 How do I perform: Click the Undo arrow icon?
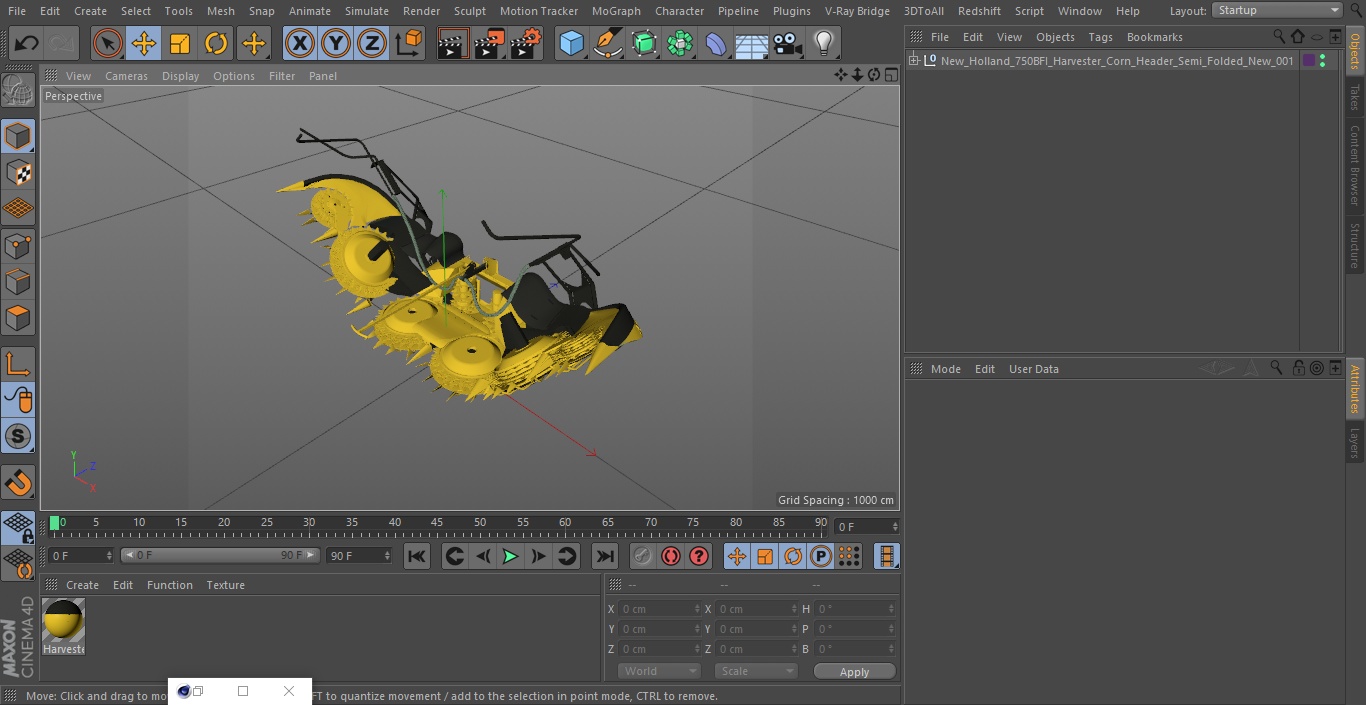tap(27, 44)
